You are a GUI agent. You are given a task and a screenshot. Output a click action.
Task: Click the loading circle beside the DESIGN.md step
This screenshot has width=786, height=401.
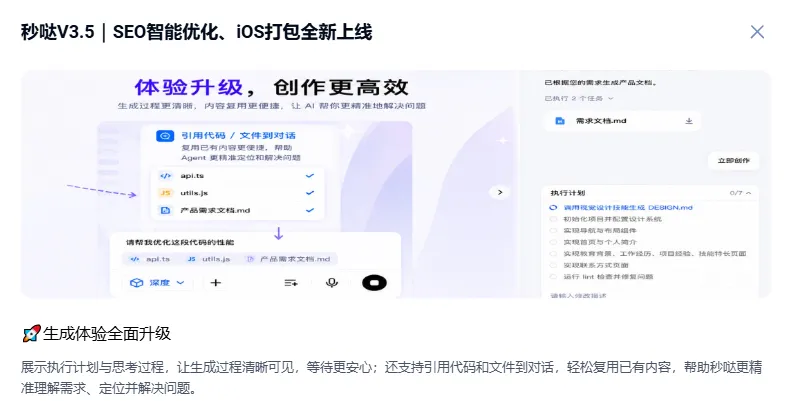553,208
